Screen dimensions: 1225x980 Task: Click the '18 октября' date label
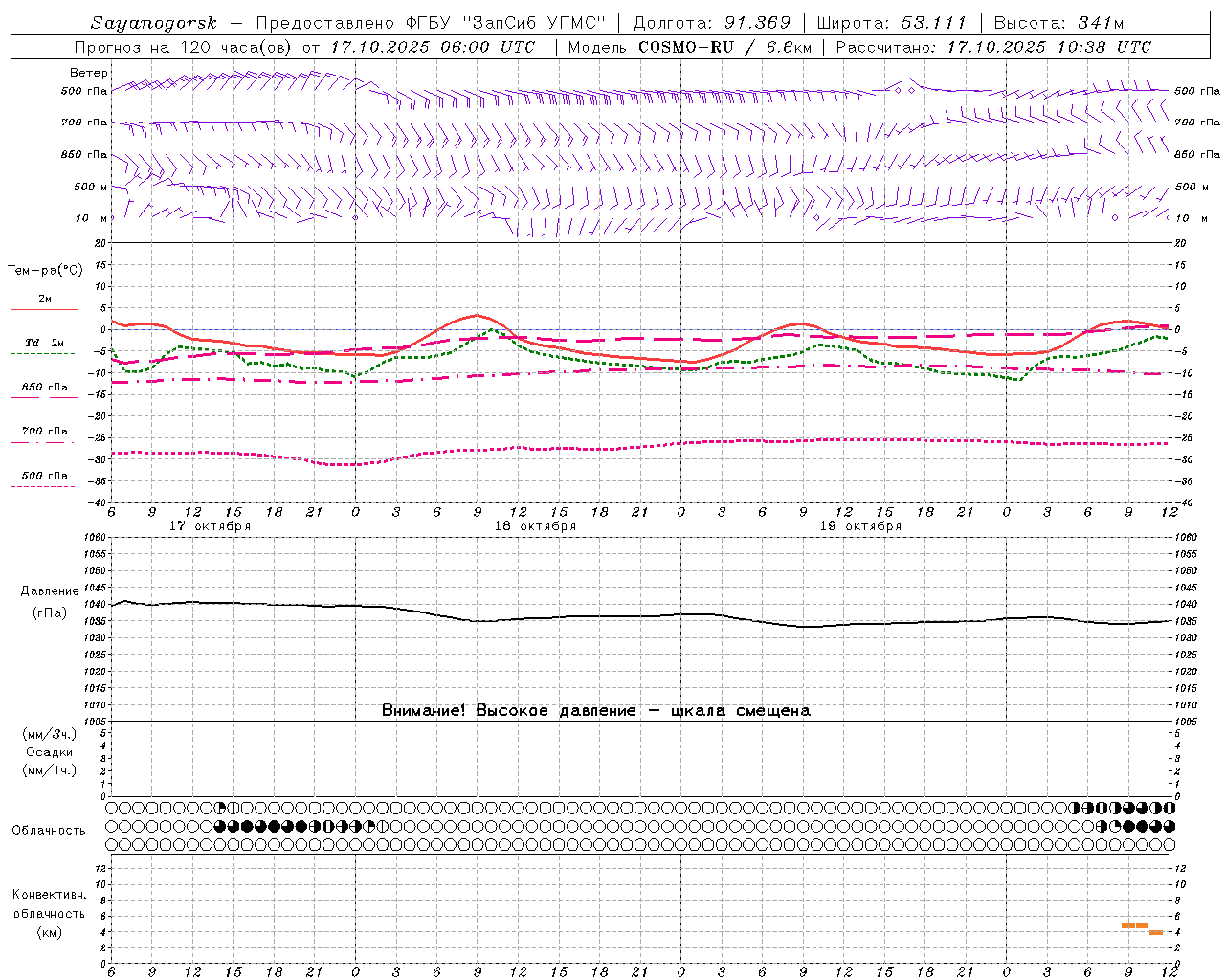click(x=535, y=526)
